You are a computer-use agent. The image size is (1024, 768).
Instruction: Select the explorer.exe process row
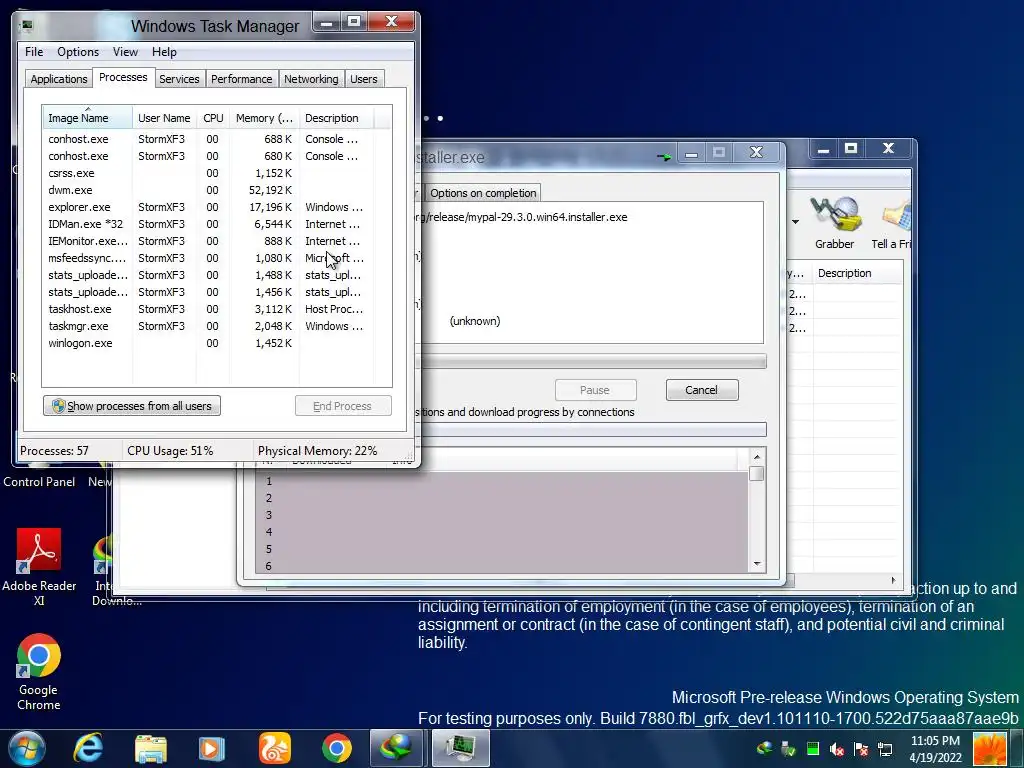click(208, 207)
